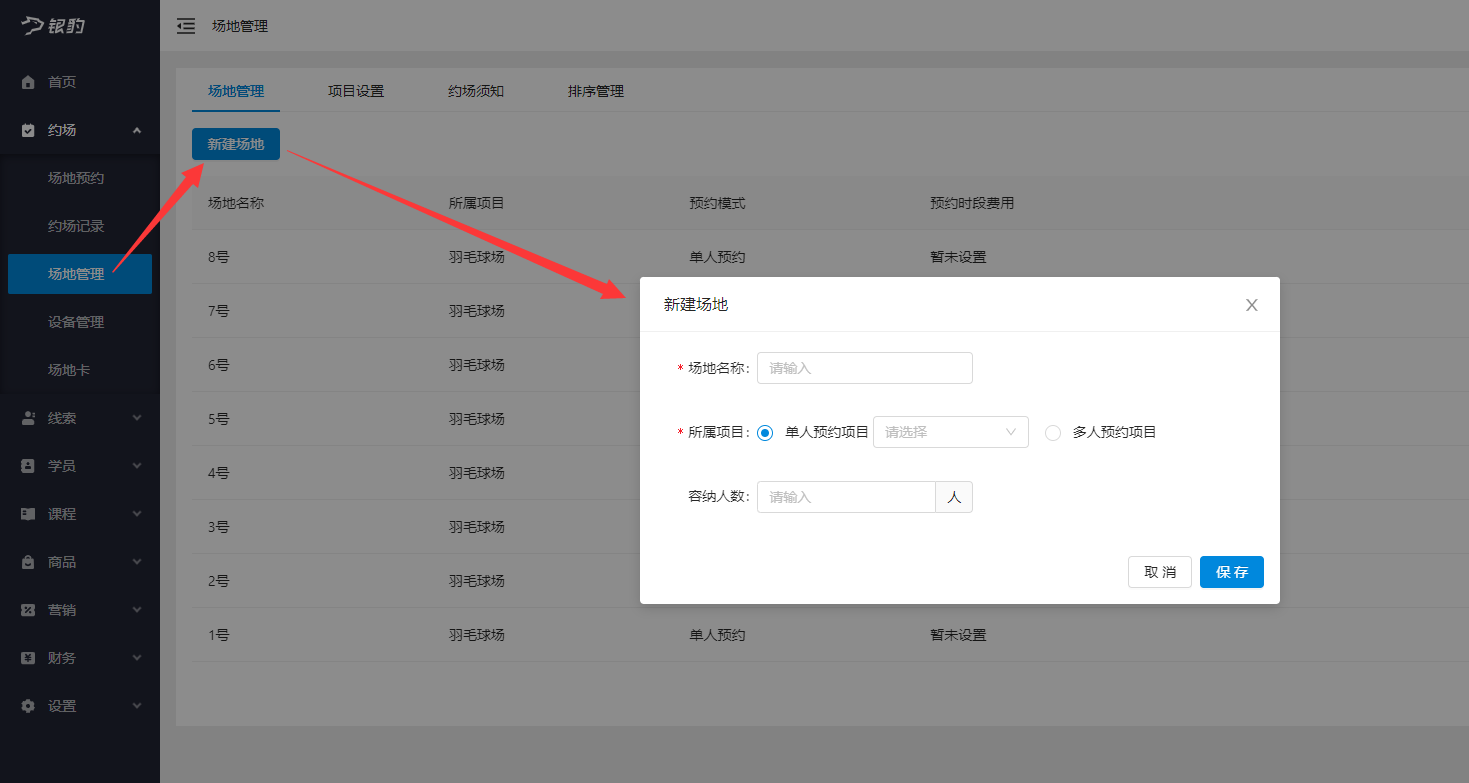This screenshot has height=783, width=1469.
Task: Collapse the sidebar with the toggle icon
Action: pyautogui.click(x=185, y=26)
